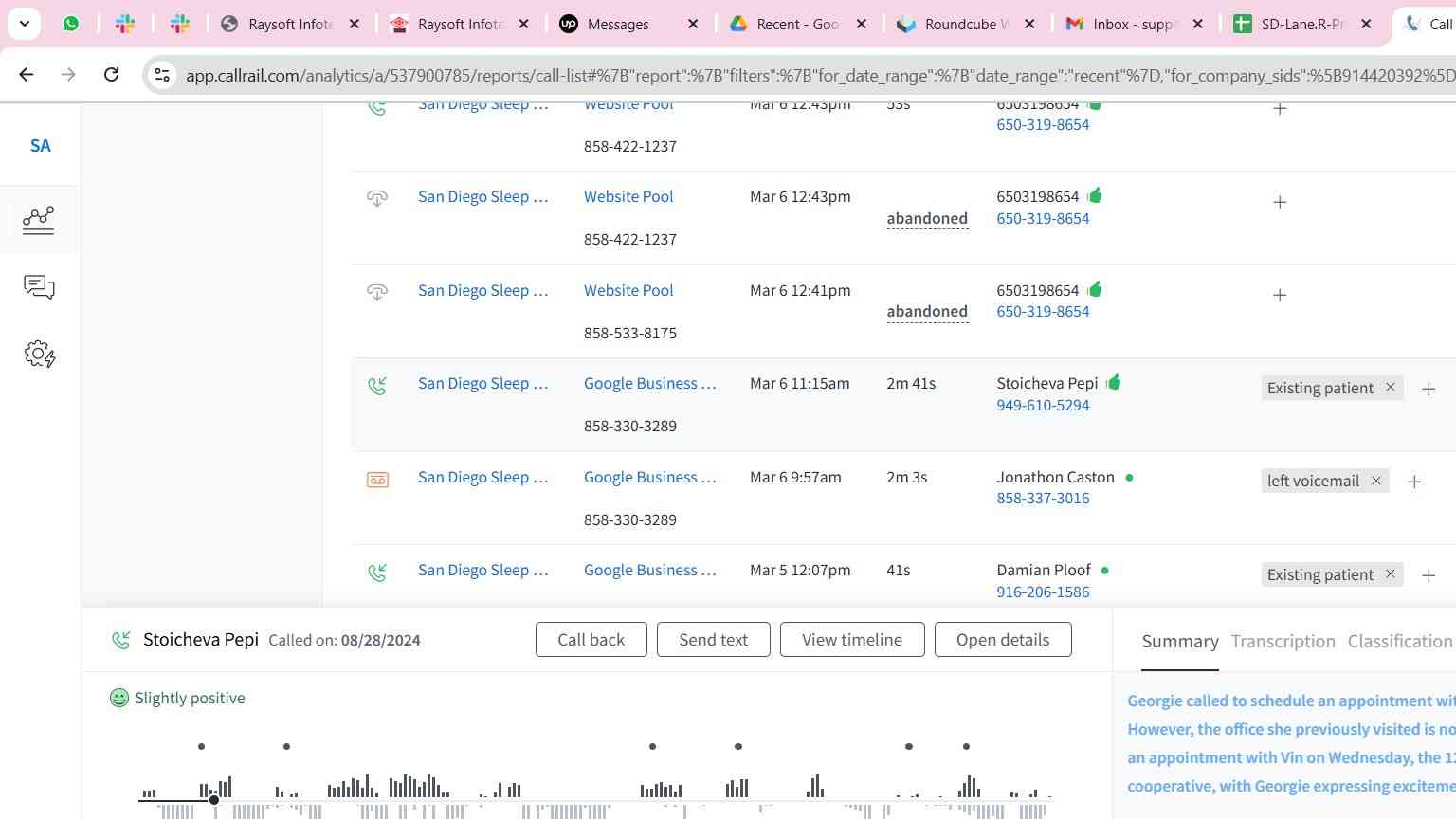This screenshot has width=1456, height=819.
Task: Click the answered call icon for Stoicheva Pepi row
Action: [x=377, y=386]
